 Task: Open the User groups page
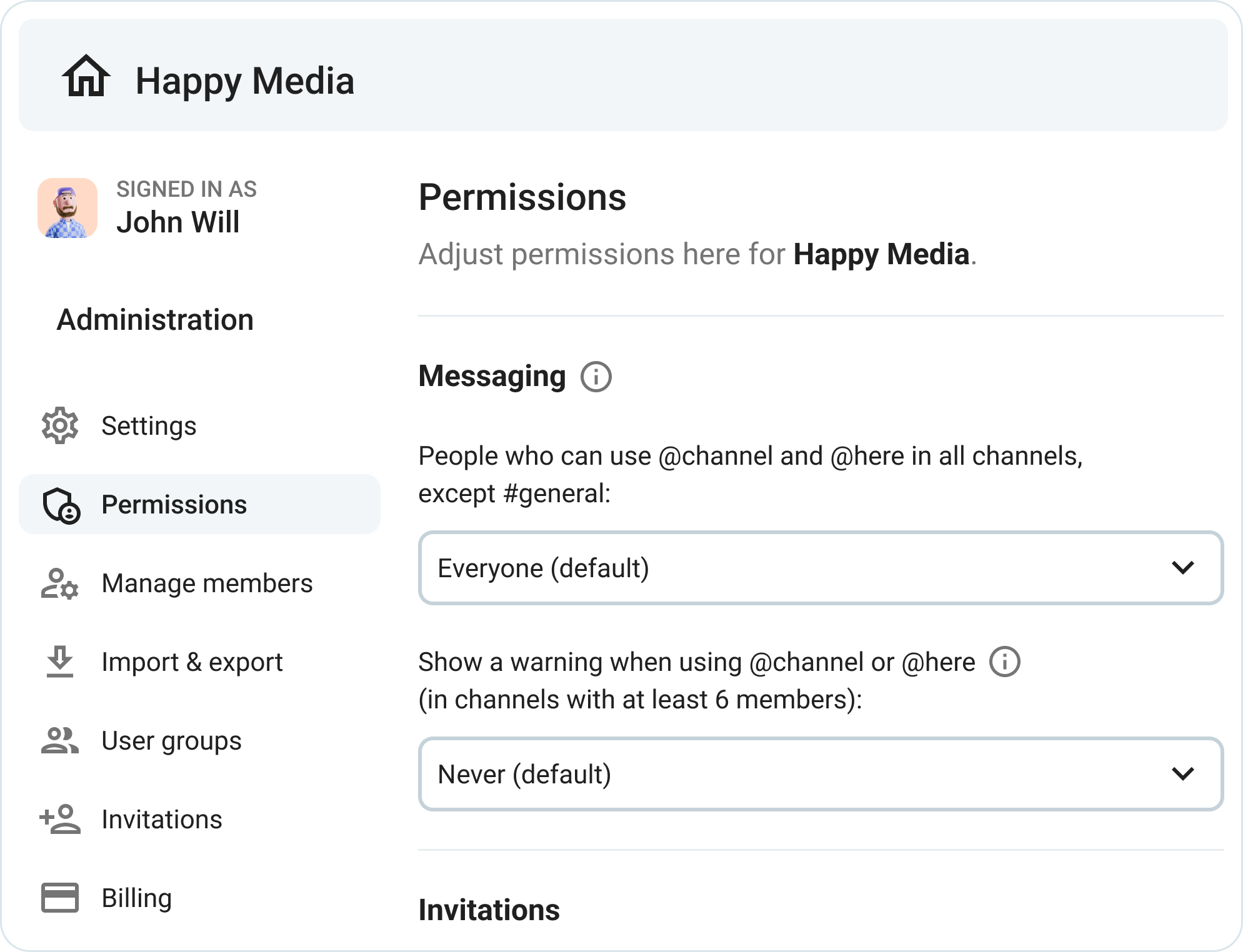(x=171, y=741)
